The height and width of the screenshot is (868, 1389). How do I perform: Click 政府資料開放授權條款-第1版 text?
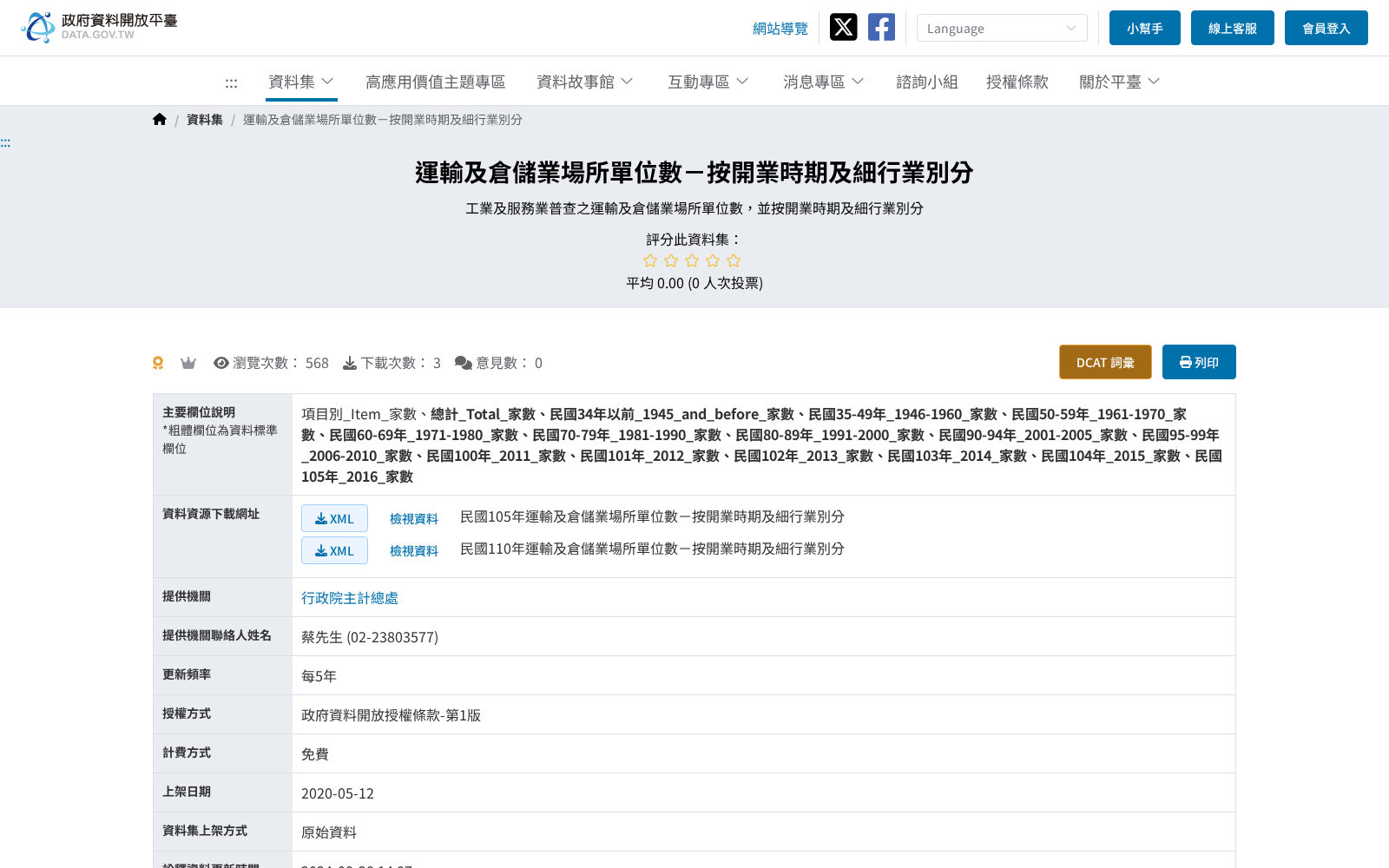tap(391, 715)
